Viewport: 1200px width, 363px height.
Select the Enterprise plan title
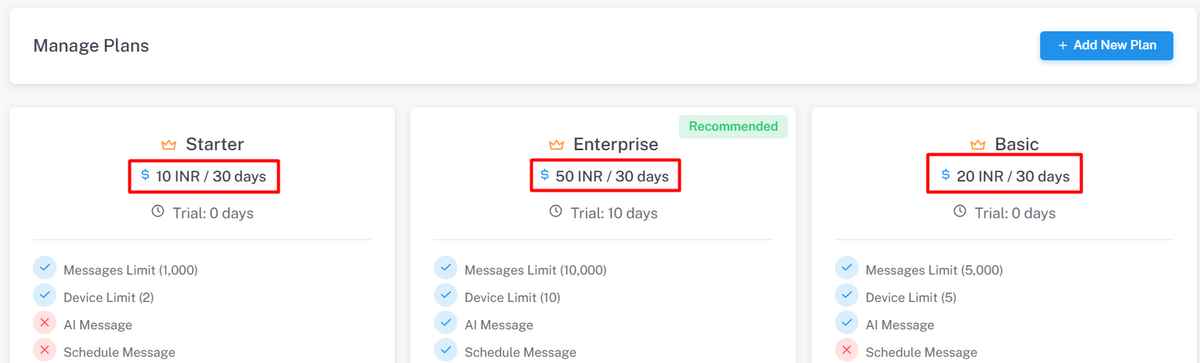click(616, 145)
